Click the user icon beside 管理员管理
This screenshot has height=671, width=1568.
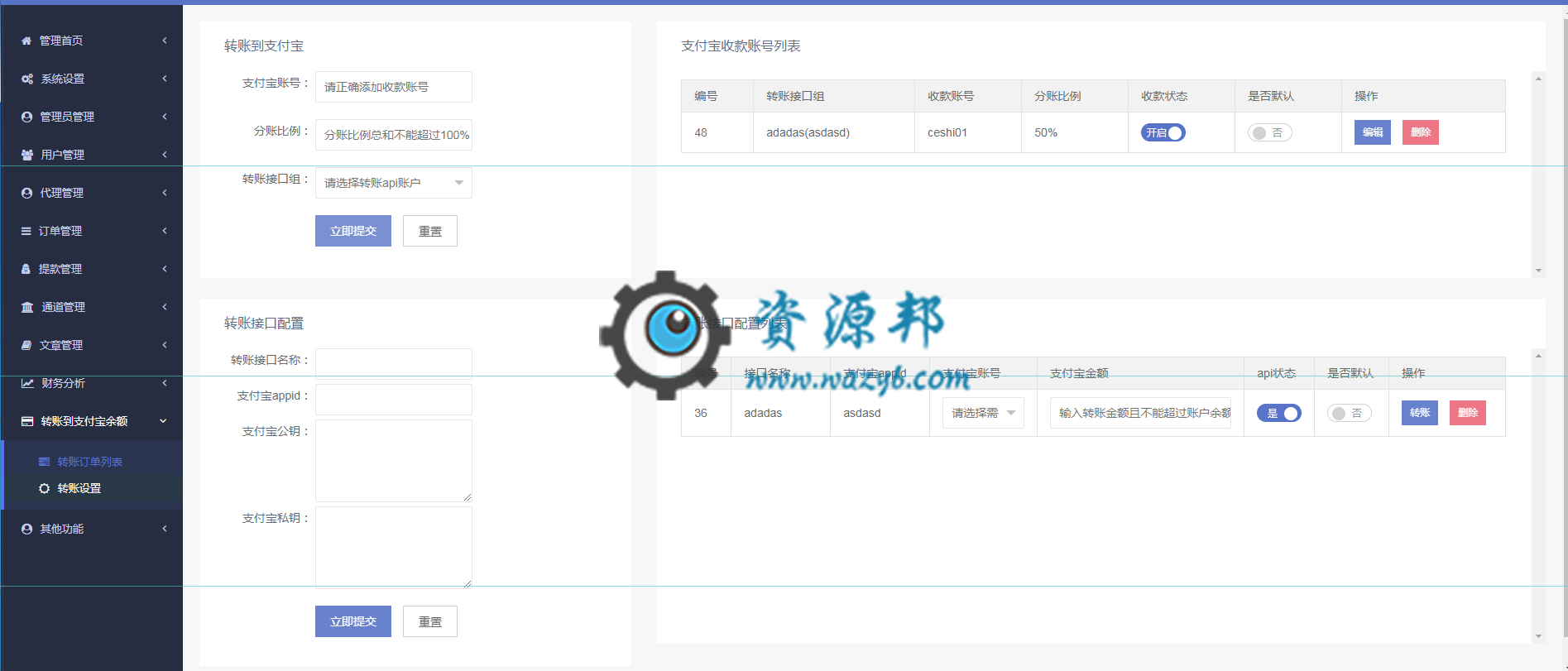(26, 117)
